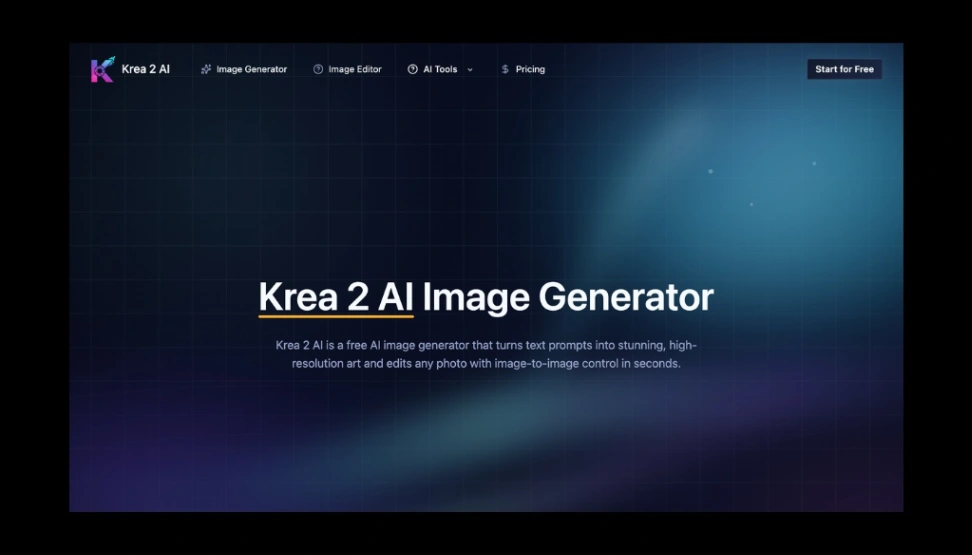This screenshot has height=555, width=972.
Task: Click the circle icon beside AI Tools
Action: pyautogui.click(x=412, y=69)
